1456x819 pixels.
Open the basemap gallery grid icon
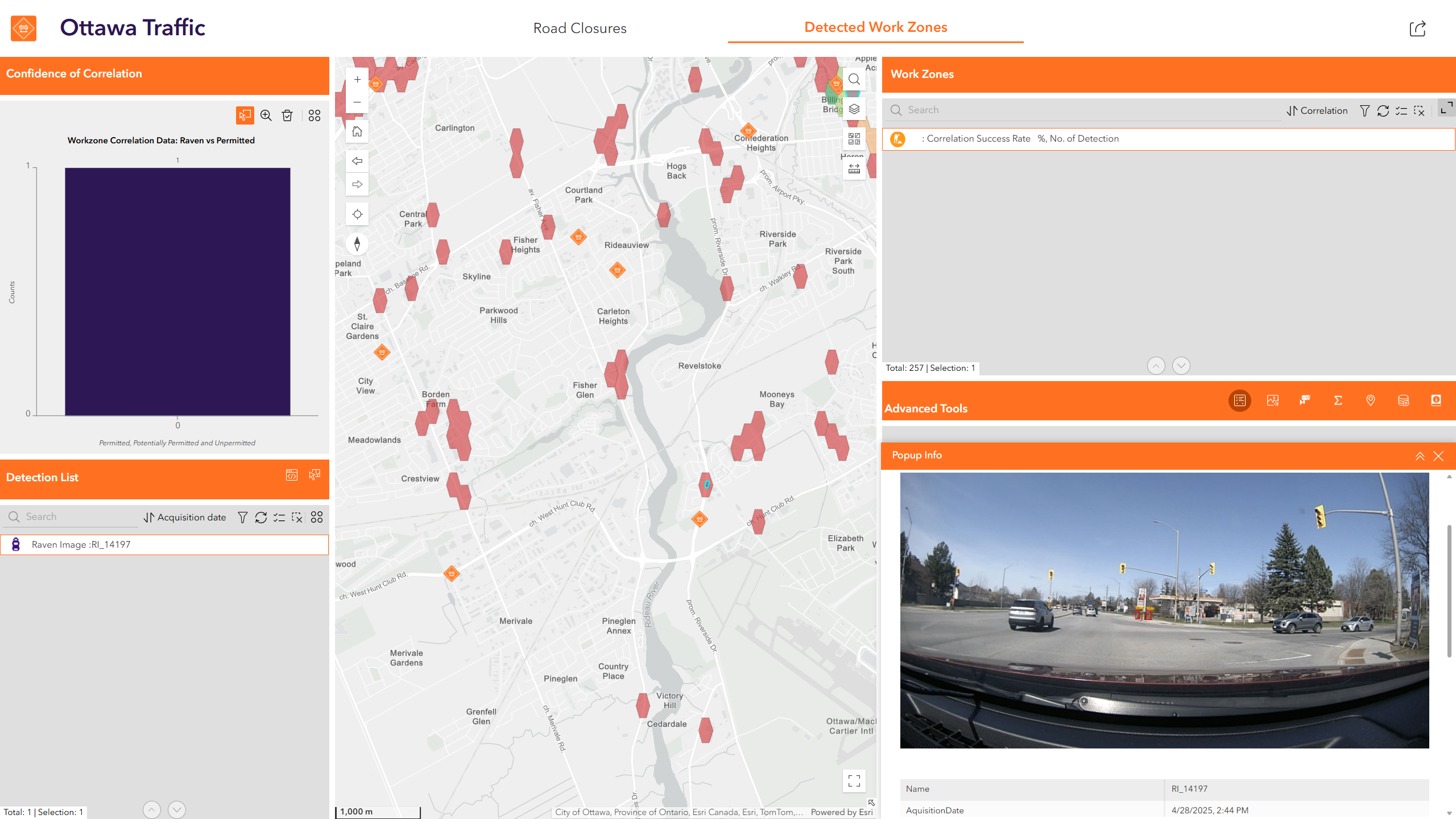[x=854, y=139]
